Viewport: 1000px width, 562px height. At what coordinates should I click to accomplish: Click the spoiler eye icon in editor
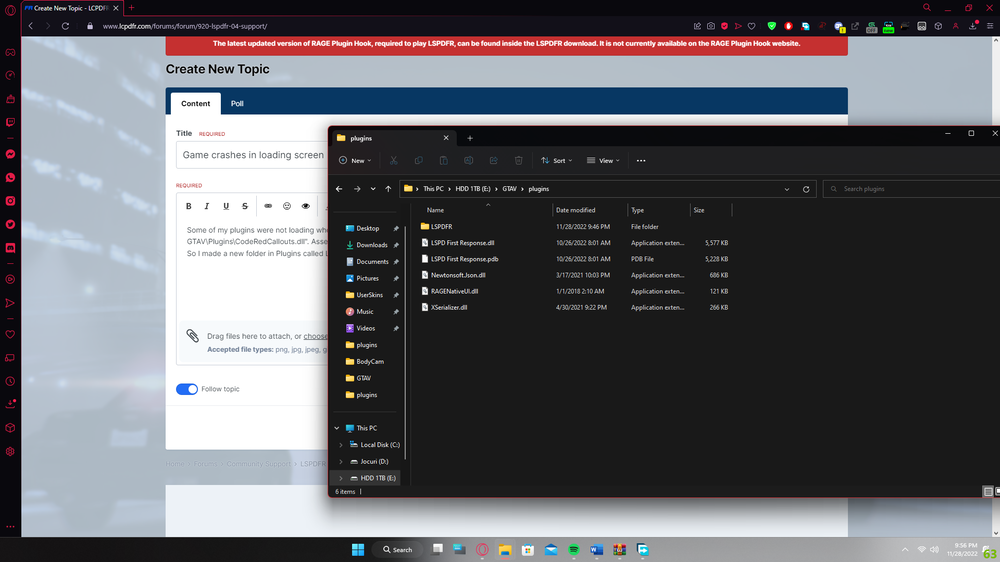pos(306,206)
